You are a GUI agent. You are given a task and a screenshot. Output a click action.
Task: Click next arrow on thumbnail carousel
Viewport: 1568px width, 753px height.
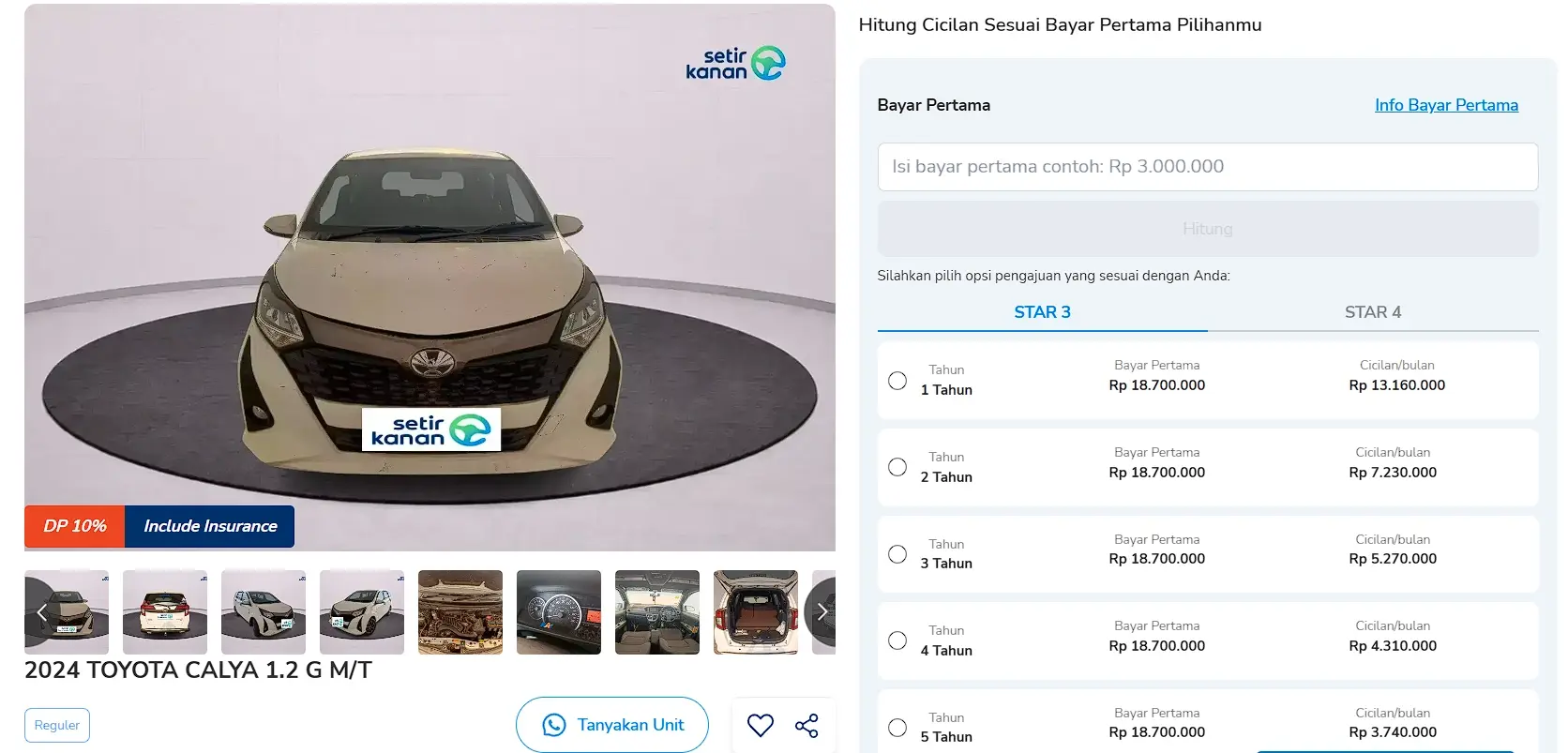822,612
